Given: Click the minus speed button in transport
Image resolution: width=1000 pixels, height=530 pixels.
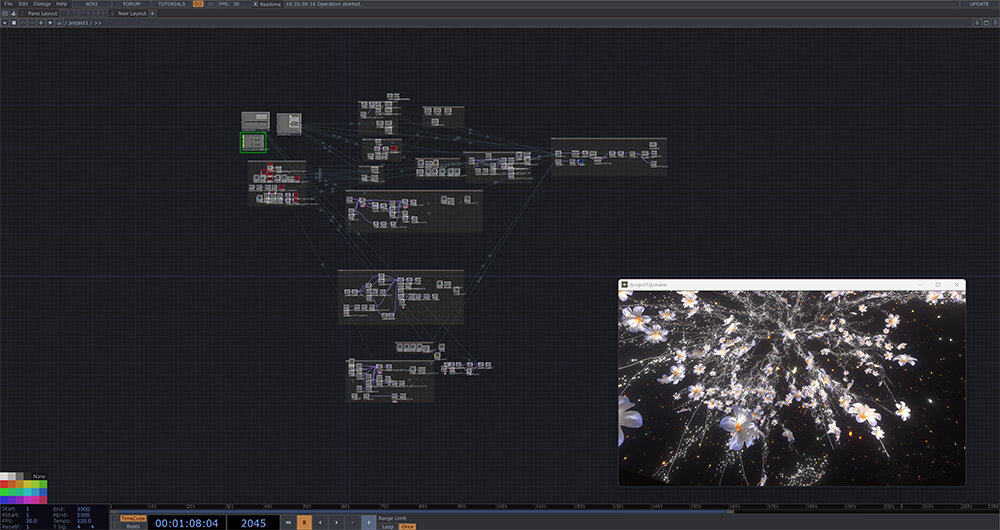Looking at the screenshot, I should [353, 521].
